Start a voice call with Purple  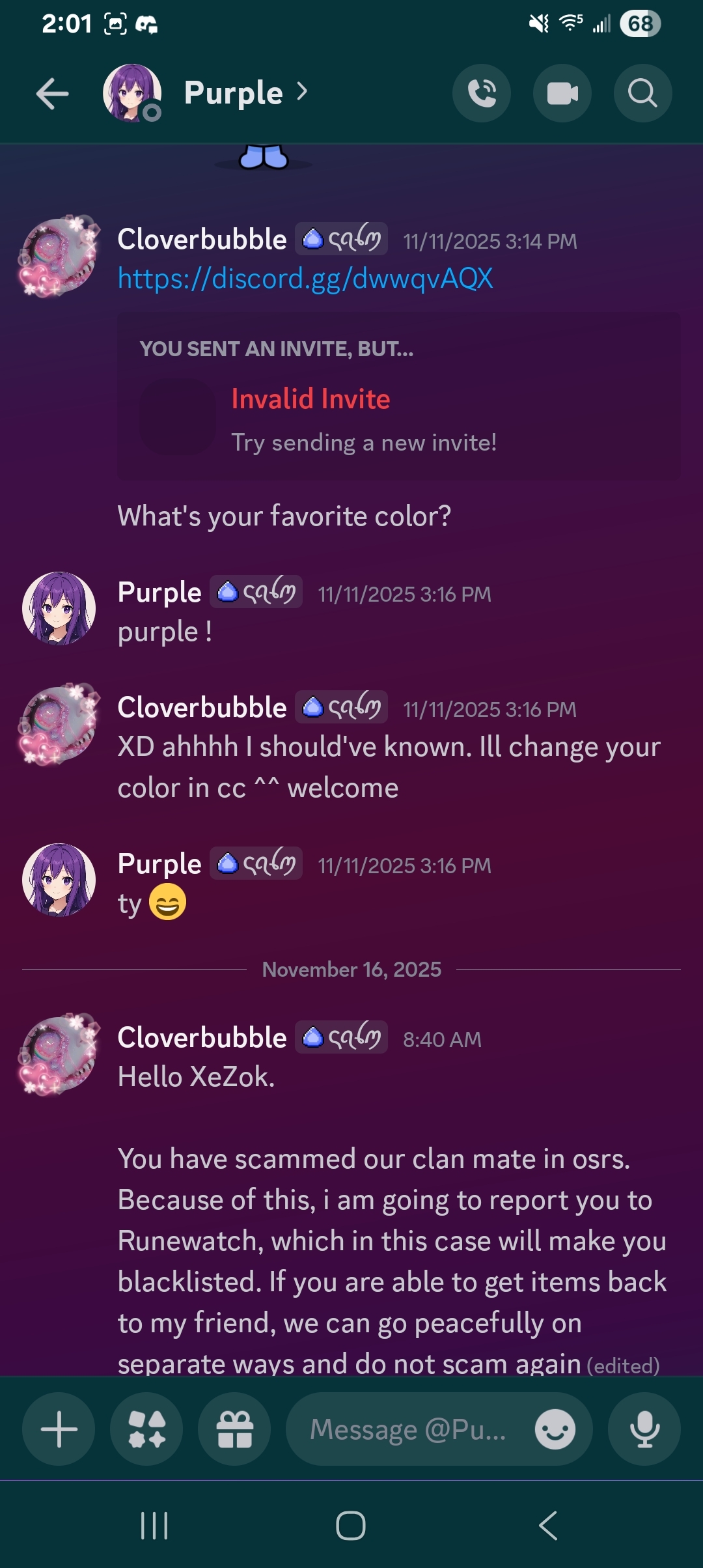[482, 94]
